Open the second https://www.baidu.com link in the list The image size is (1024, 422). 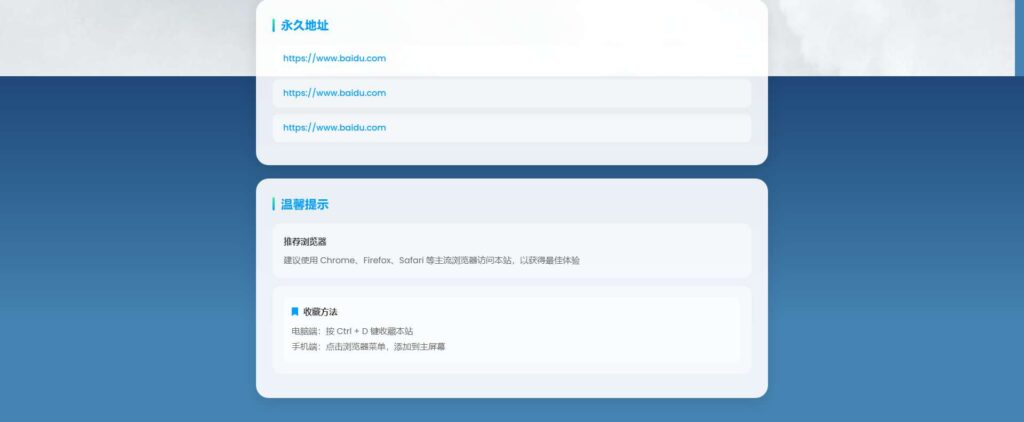[x=334, y=93]
